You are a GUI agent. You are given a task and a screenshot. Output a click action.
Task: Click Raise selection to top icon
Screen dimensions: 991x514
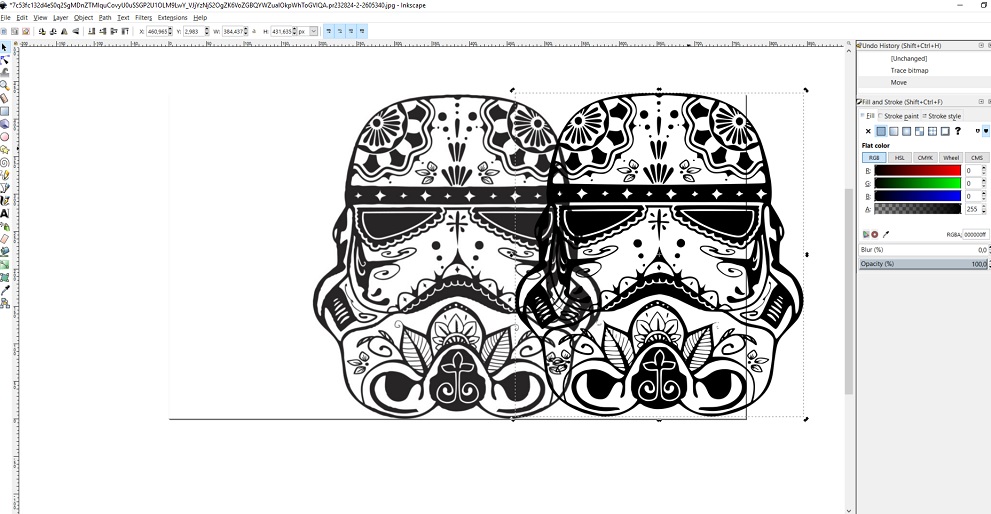pyautogui.click(x=125, y=31)
